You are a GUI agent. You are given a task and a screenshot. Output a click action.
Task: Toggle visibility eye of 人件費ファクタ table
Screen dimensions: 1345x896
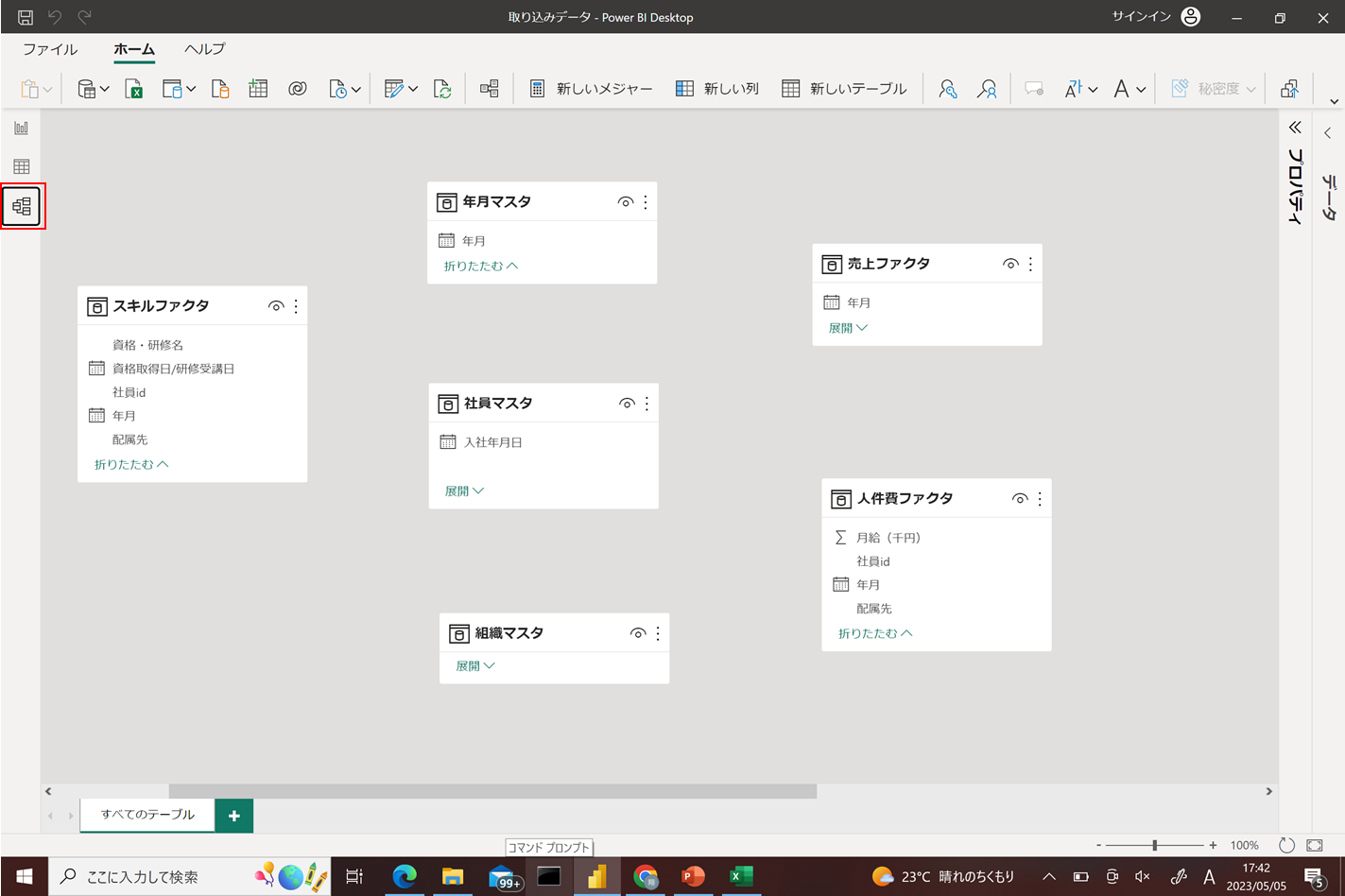(1019, 499)
